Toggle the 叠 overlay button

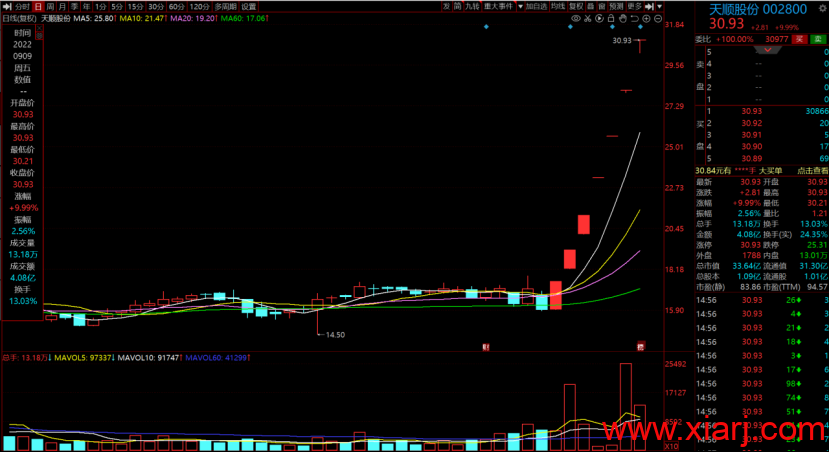point(591,6)
